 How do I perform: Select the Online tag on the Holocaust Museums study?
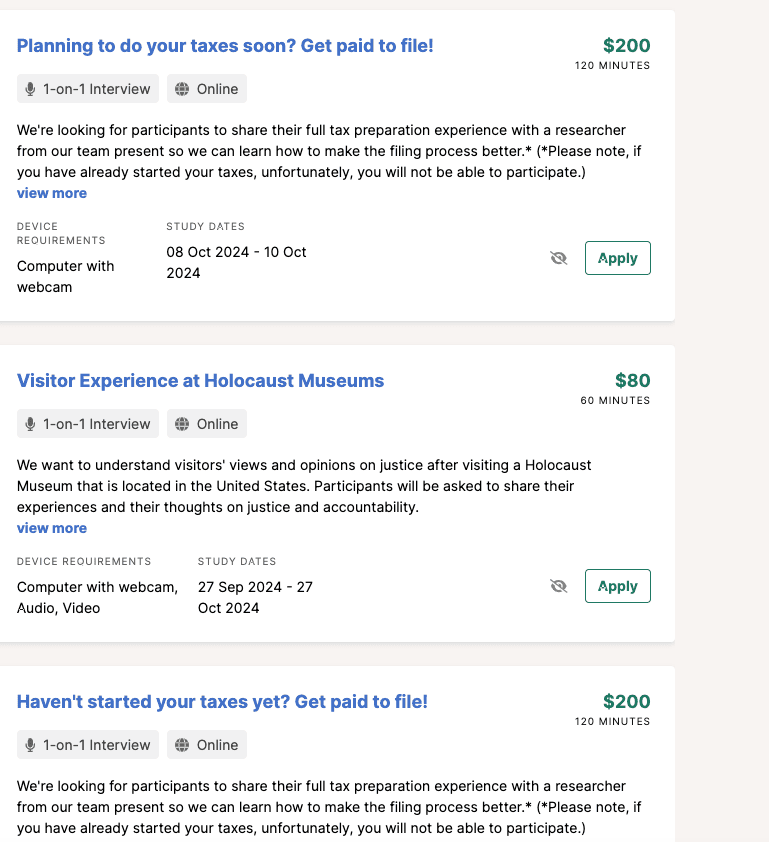[206, 423]
